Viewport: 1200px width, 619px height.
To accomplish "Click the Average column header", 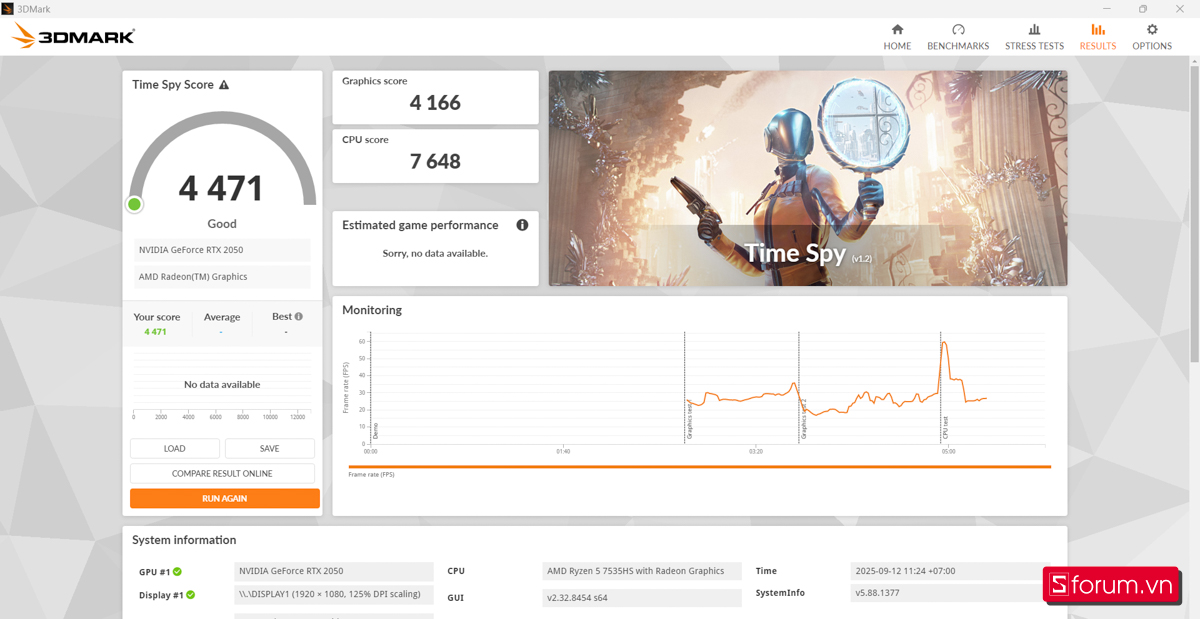I will point(222,317).
